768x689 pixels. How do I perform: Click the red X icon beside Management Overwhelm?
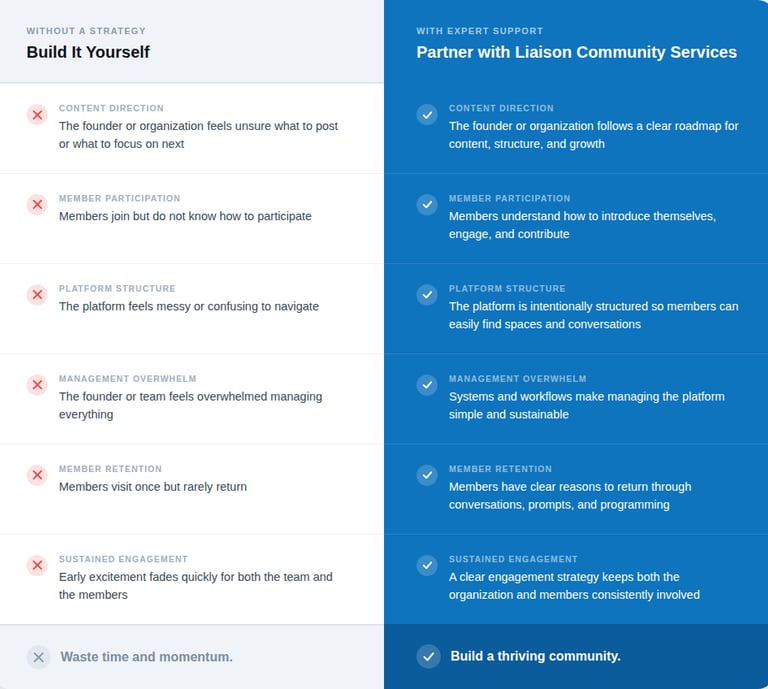[x=37, y=385]
